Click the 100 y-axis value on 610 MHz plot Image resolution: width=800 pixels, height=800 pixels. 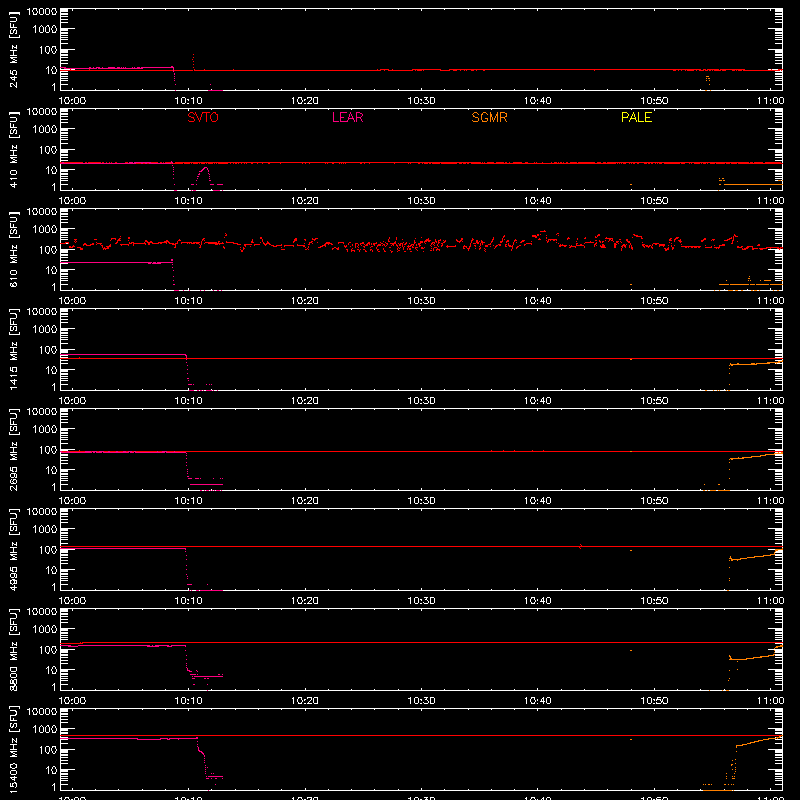(x=48, y=249)
